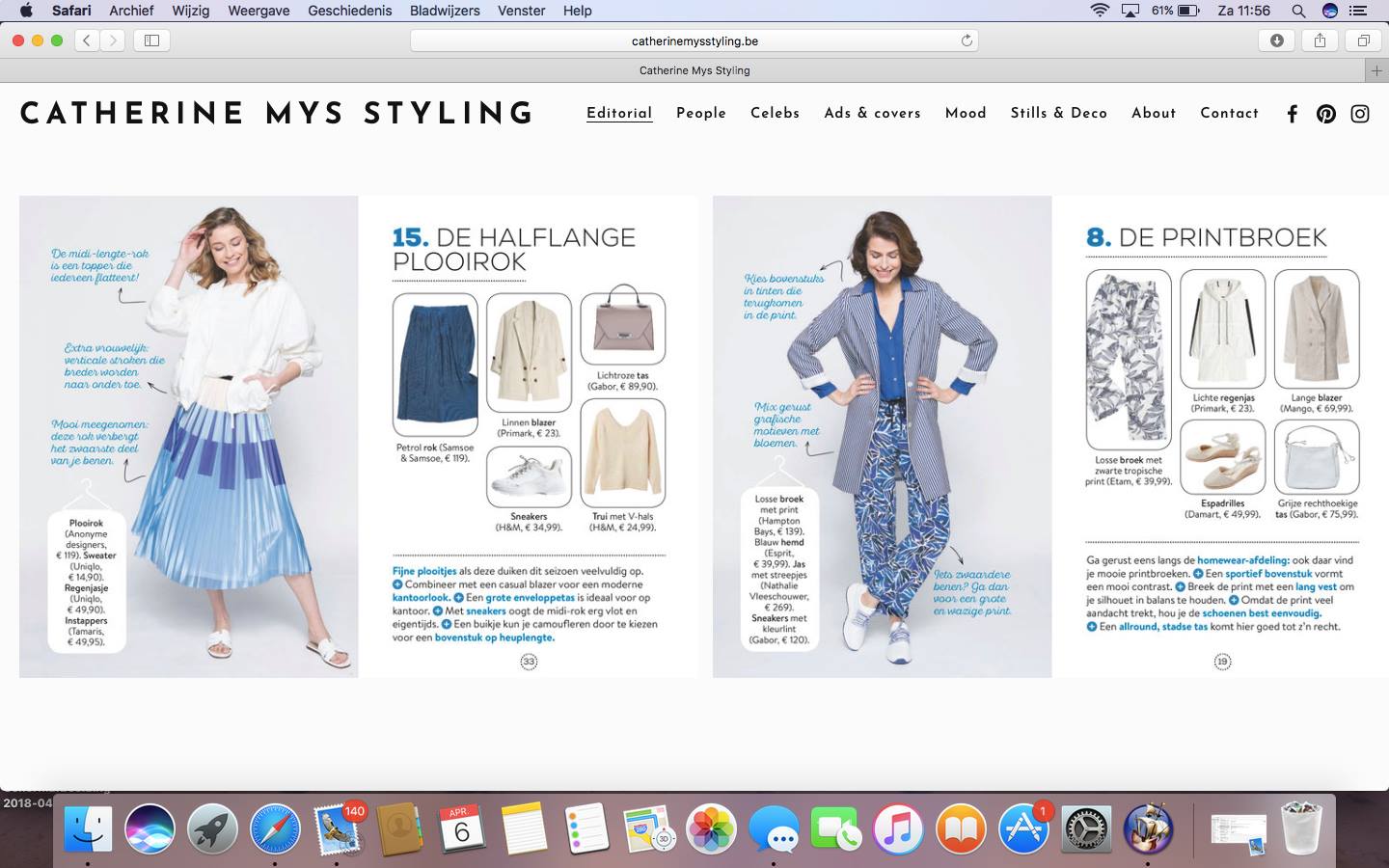Open the Safari menu

[71, 11]
